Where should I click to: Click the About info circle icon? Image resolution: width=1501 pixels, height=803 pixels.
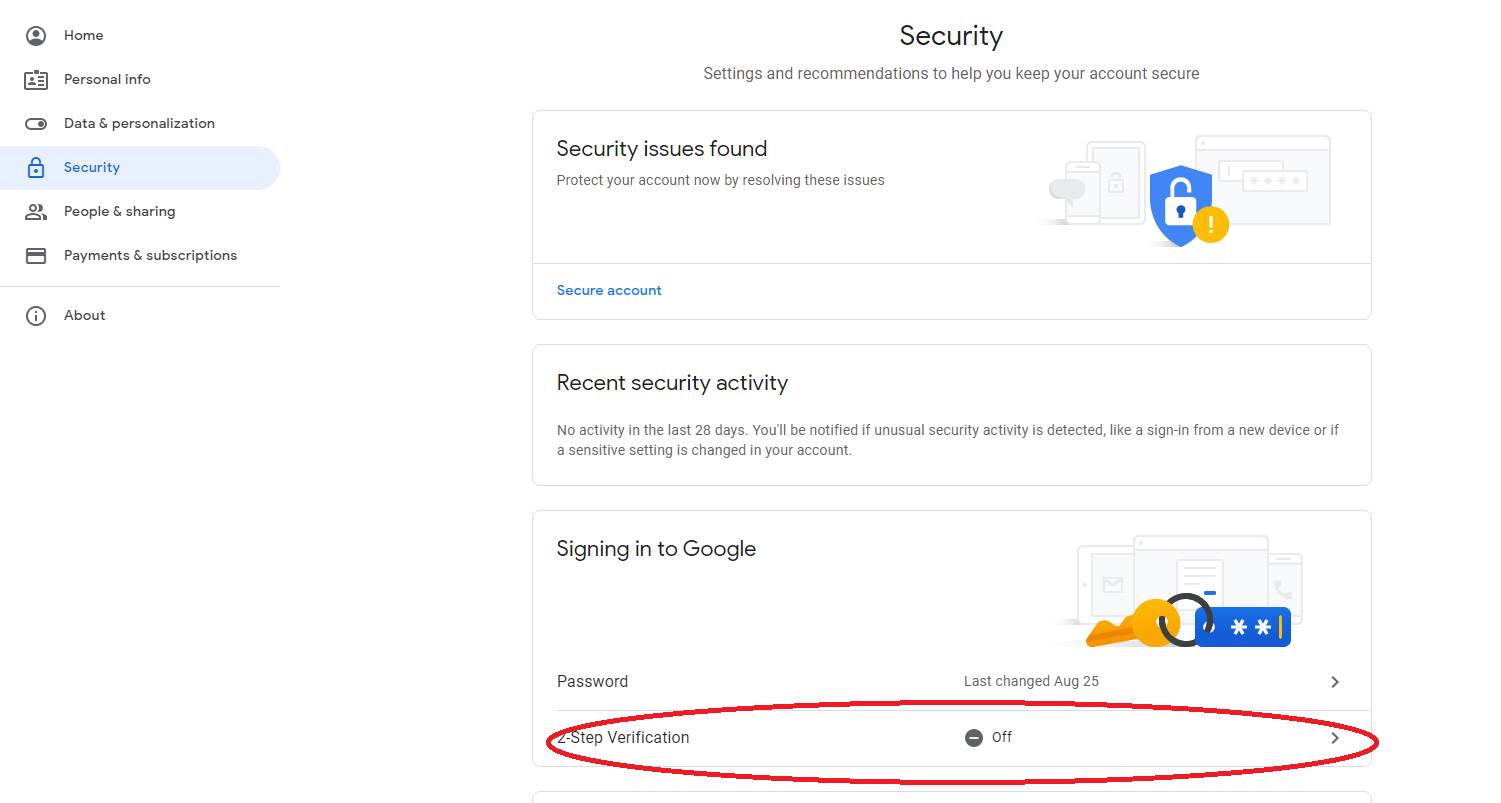(x=36, y=316)
